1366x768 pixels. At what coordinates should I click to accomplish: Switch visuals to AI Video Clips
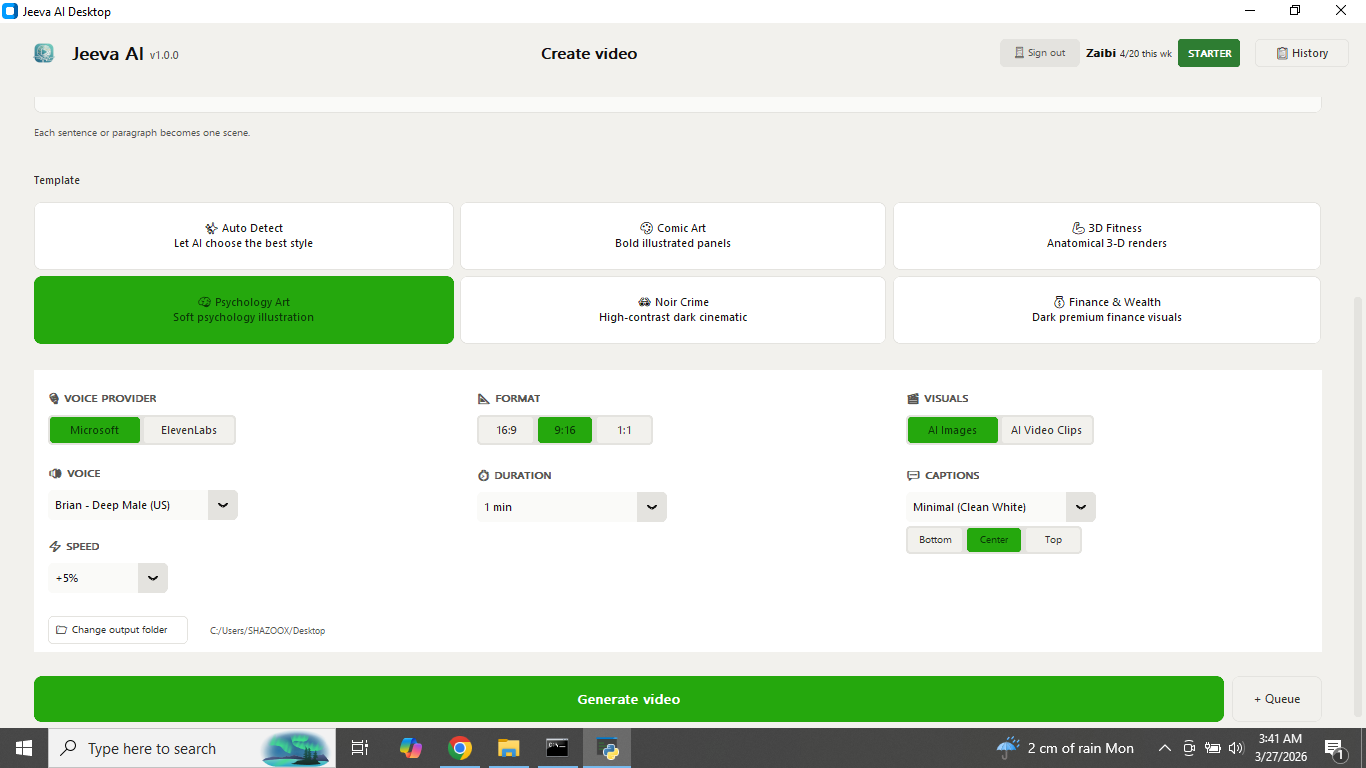pos(1046,430)
